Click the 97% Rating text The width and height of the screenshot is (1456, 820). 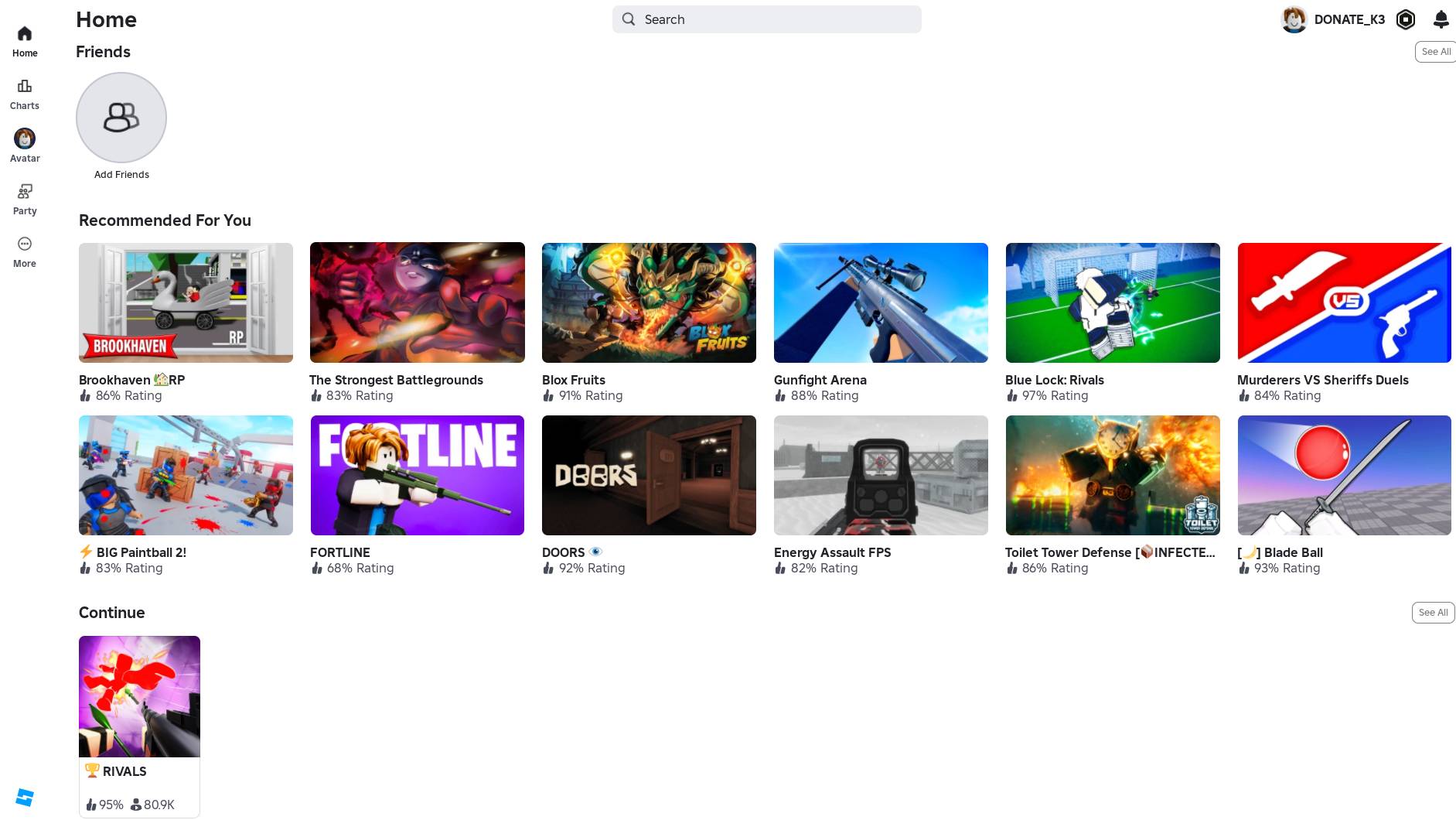coord(1055,395)
